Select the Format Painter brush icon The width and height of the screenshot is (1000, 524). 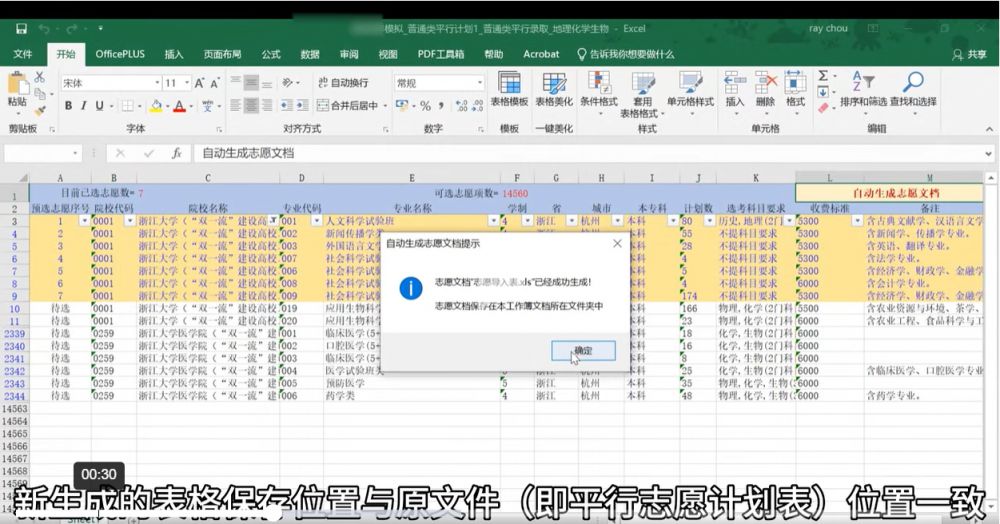click(40, 110)
